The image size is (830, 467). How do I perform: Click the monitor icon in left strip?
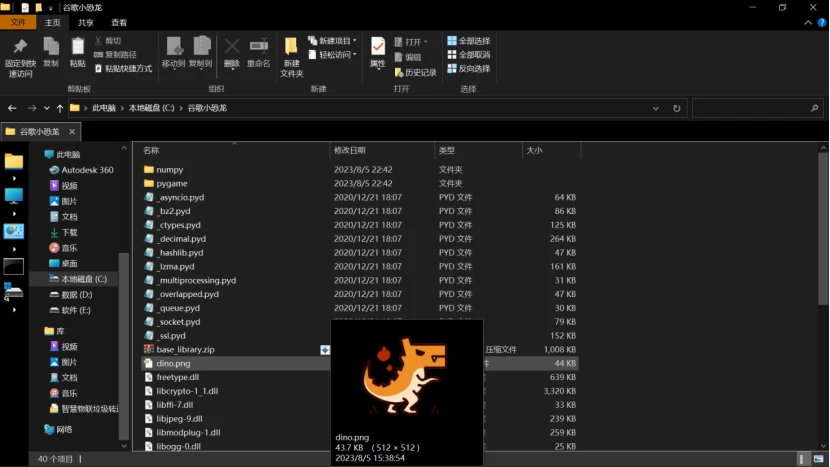[13, 195]
